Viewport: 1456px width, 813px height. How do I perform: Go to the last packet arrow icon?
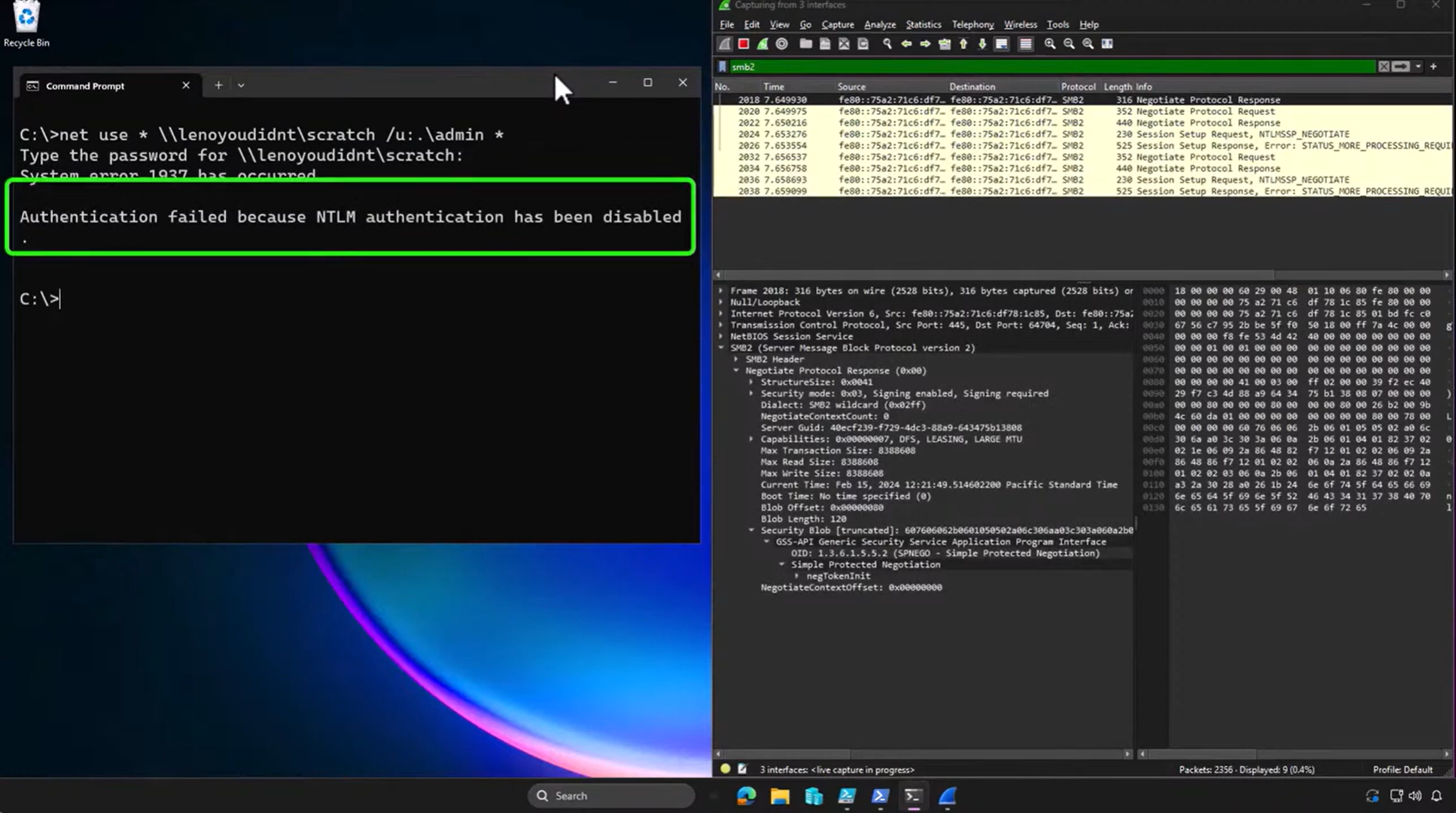982,44
